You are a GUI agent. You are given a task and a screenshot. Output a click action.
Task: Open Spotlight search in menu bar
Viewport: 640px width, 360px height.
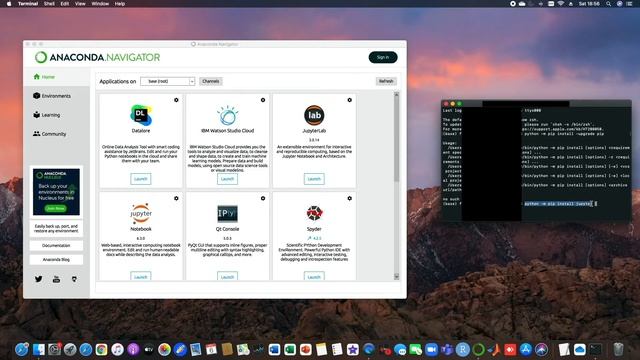pos(609,4)
